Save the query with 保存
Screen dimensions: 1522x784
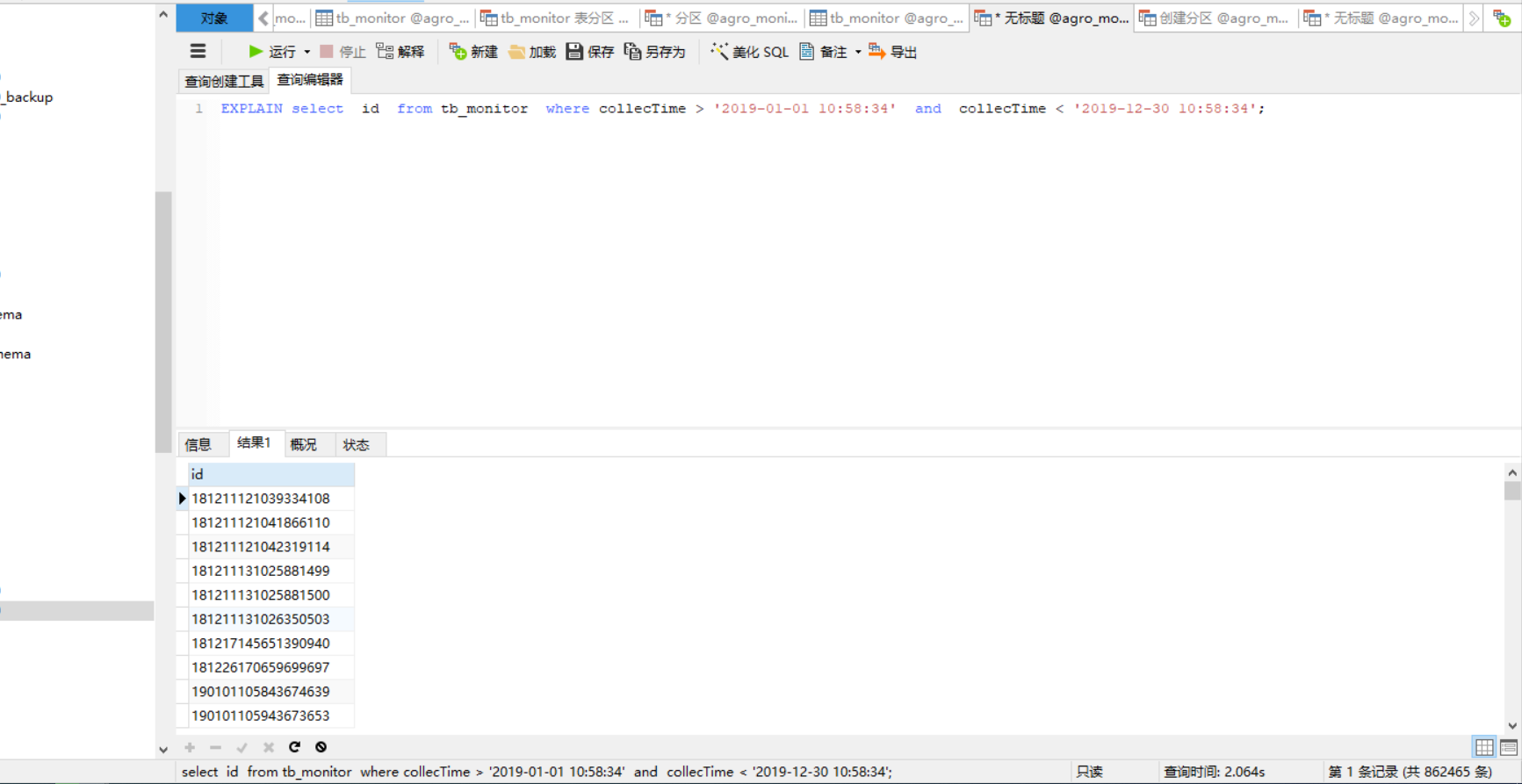[590, 52]
